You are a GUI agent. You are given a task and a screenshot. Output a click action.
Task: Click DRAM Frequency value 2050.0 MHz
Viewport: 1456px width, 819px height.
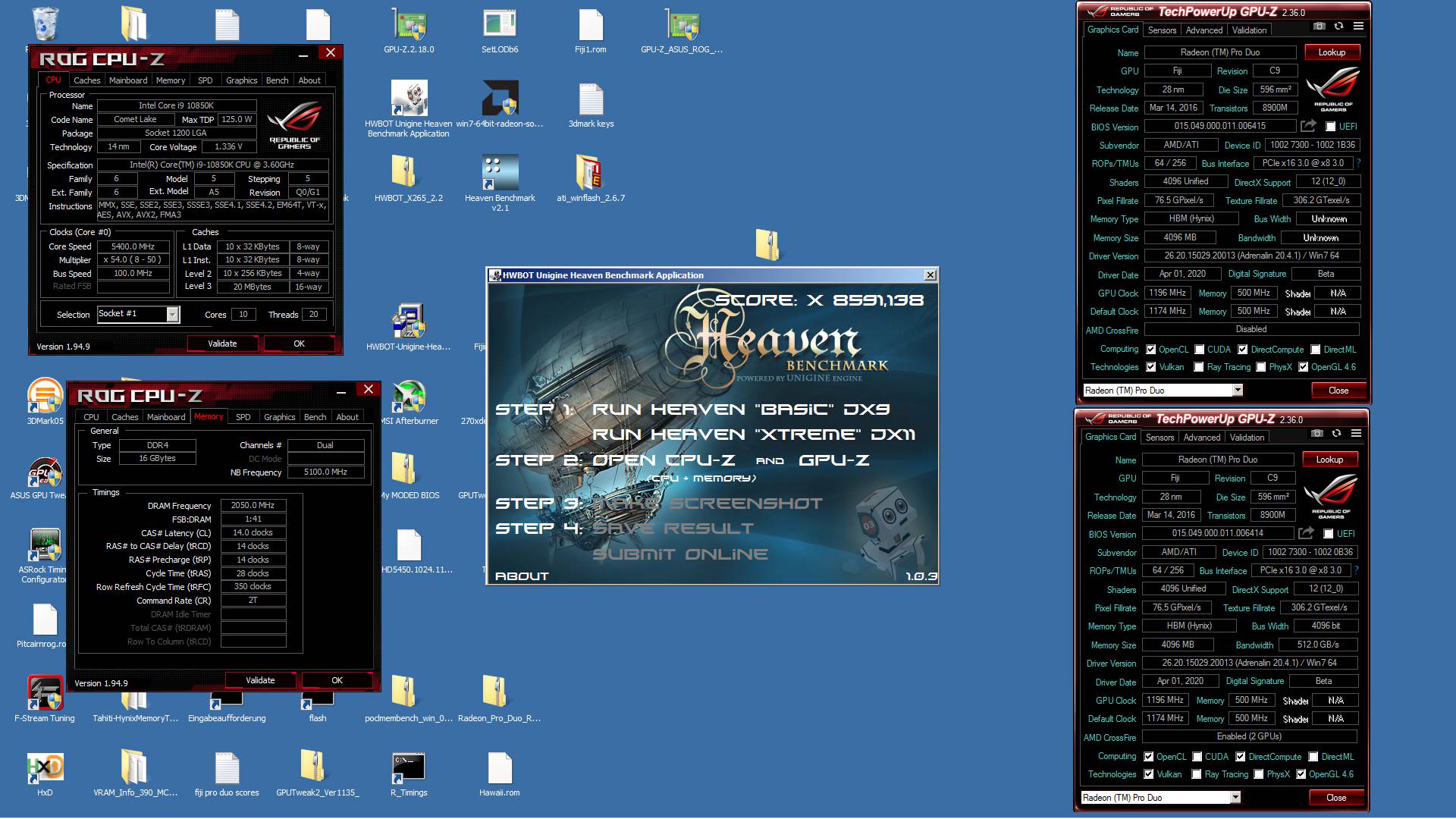[253, 505]
